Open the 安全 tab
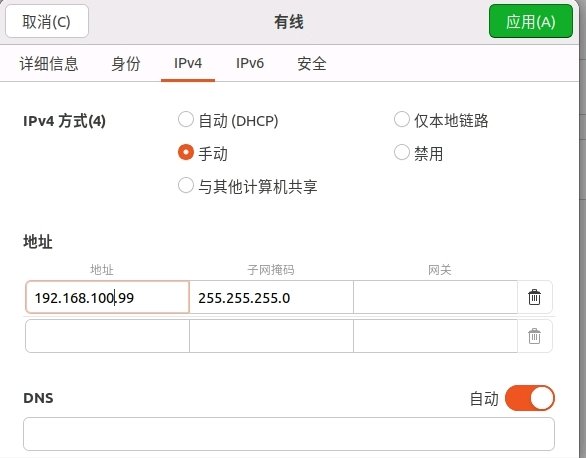 click(312, 64)
